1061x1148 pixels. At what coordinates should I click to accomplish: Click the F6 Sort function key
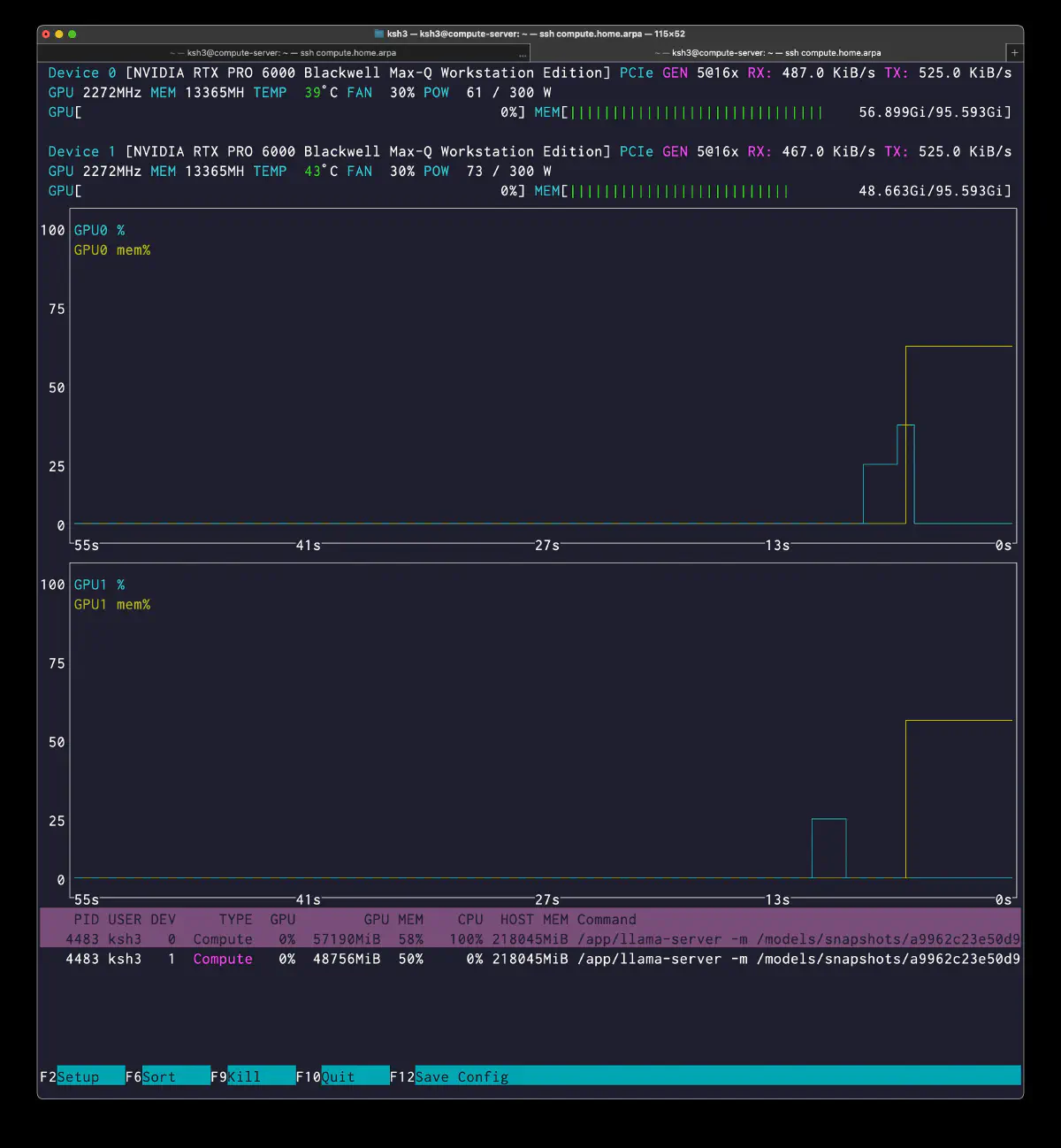(167, 1076)
